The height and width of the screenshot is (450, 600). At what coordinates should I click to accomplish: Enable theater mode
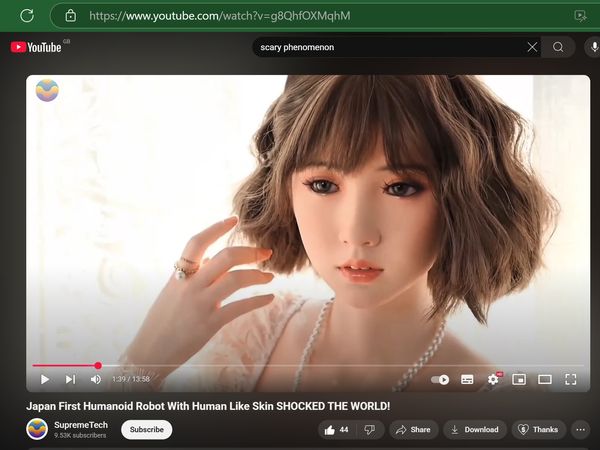[545, 379]
